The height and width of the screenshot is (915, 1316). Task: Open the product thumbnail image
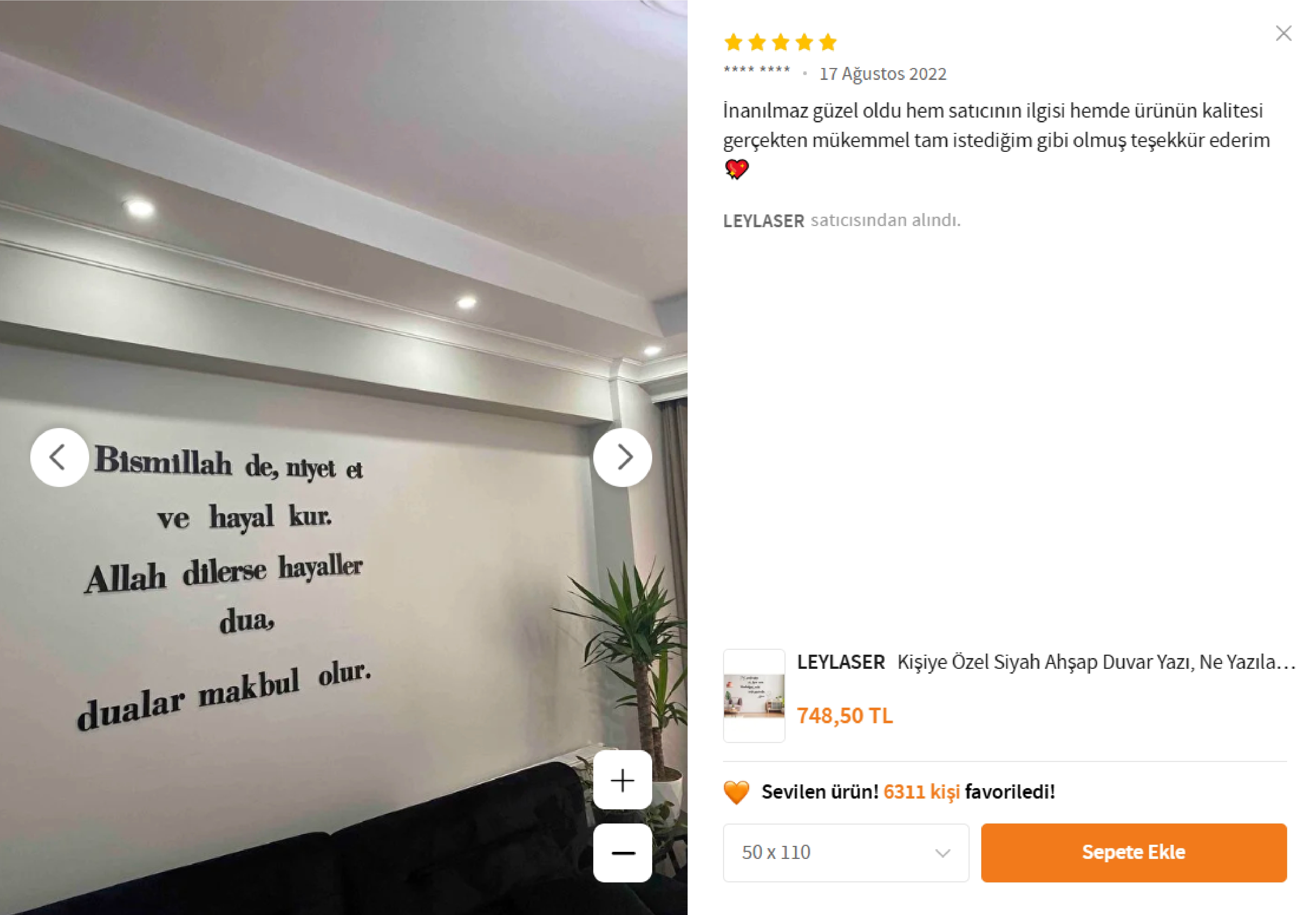pyautogui.click(x=754, y=695)
